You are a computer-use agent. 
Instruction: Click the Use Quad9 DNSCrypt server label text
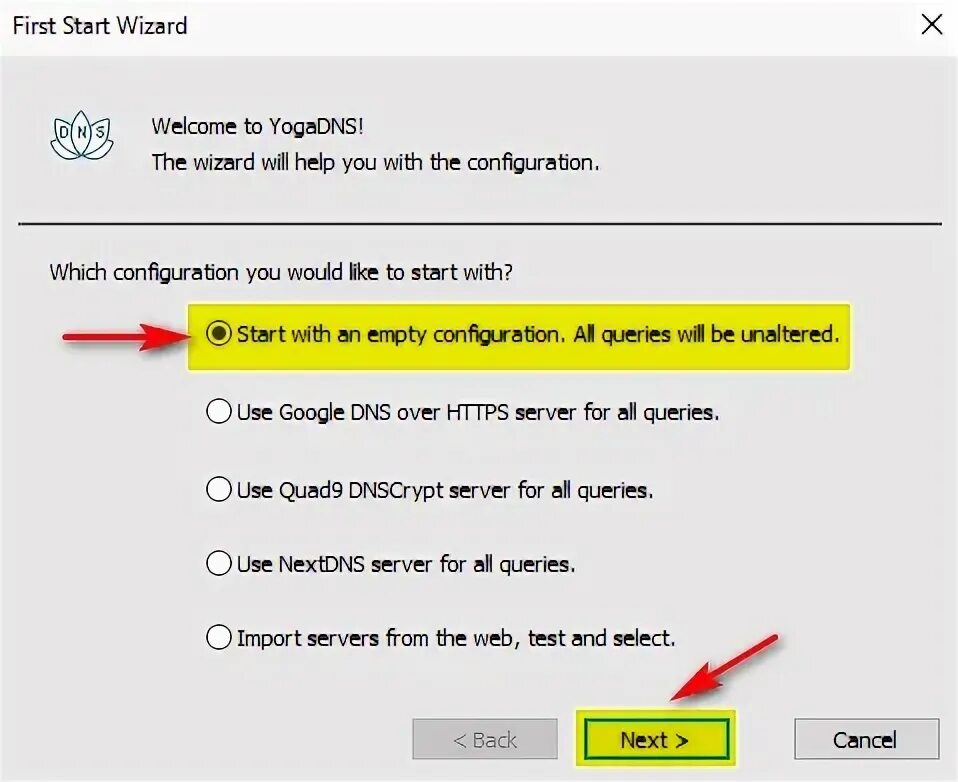(445, 490)
